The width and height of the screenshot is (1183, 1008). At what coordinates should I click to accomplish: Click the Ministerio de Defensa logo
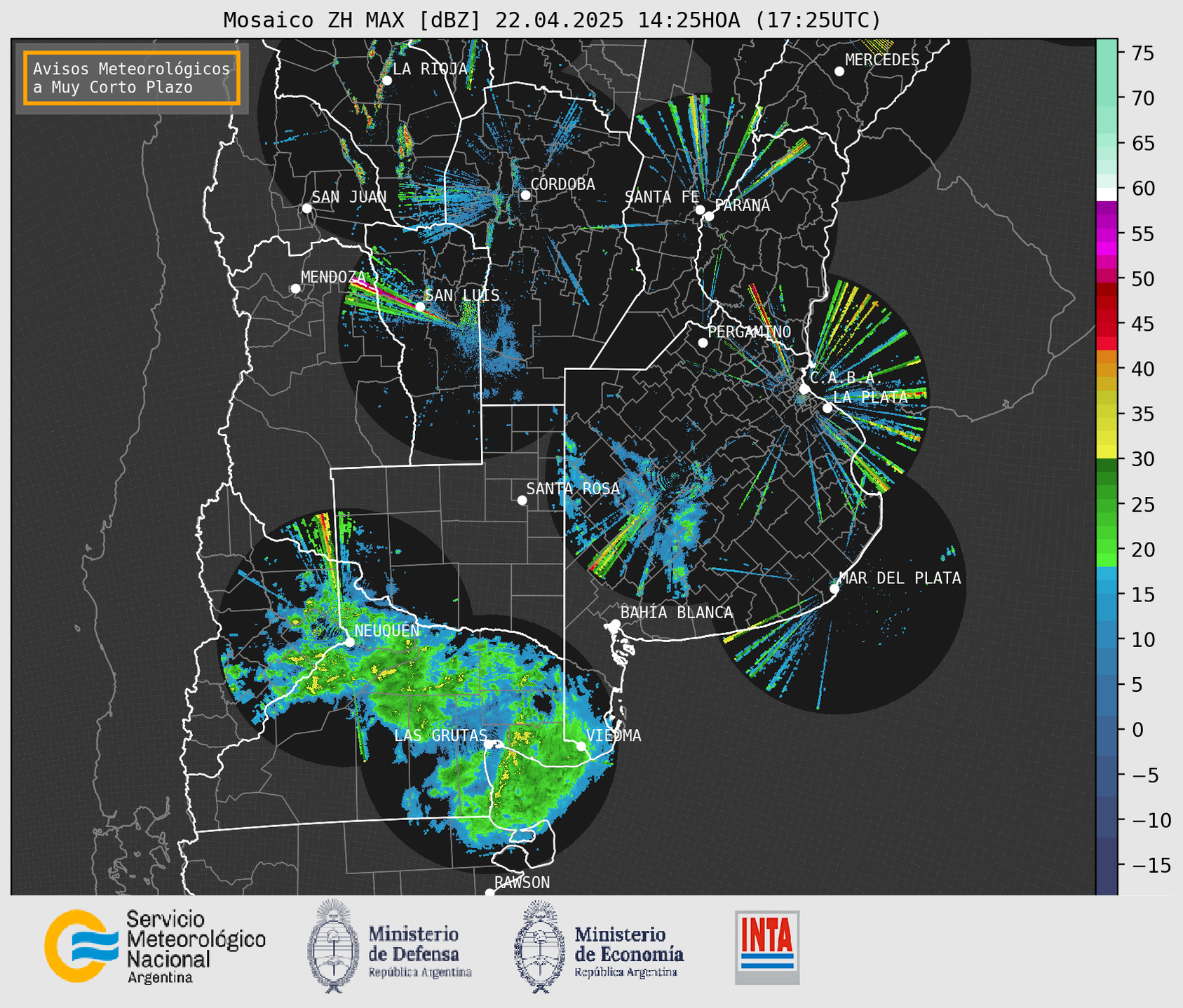pos(390,946)
